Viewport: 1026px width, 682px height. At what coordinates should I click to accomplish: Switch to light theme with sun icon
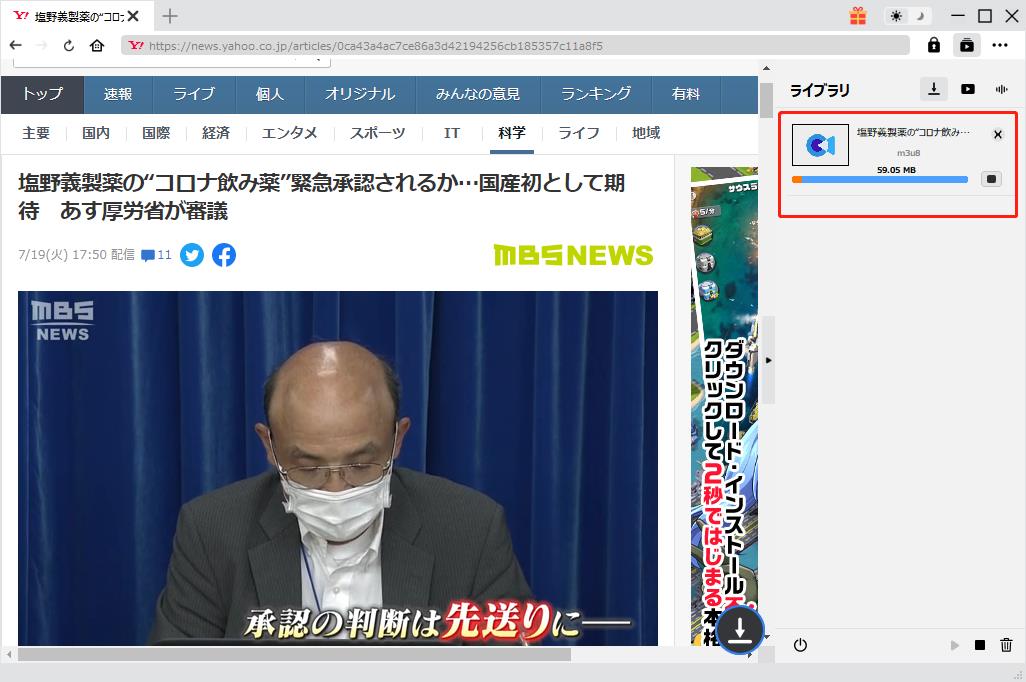pyautogui.click(x=896, y=16)
